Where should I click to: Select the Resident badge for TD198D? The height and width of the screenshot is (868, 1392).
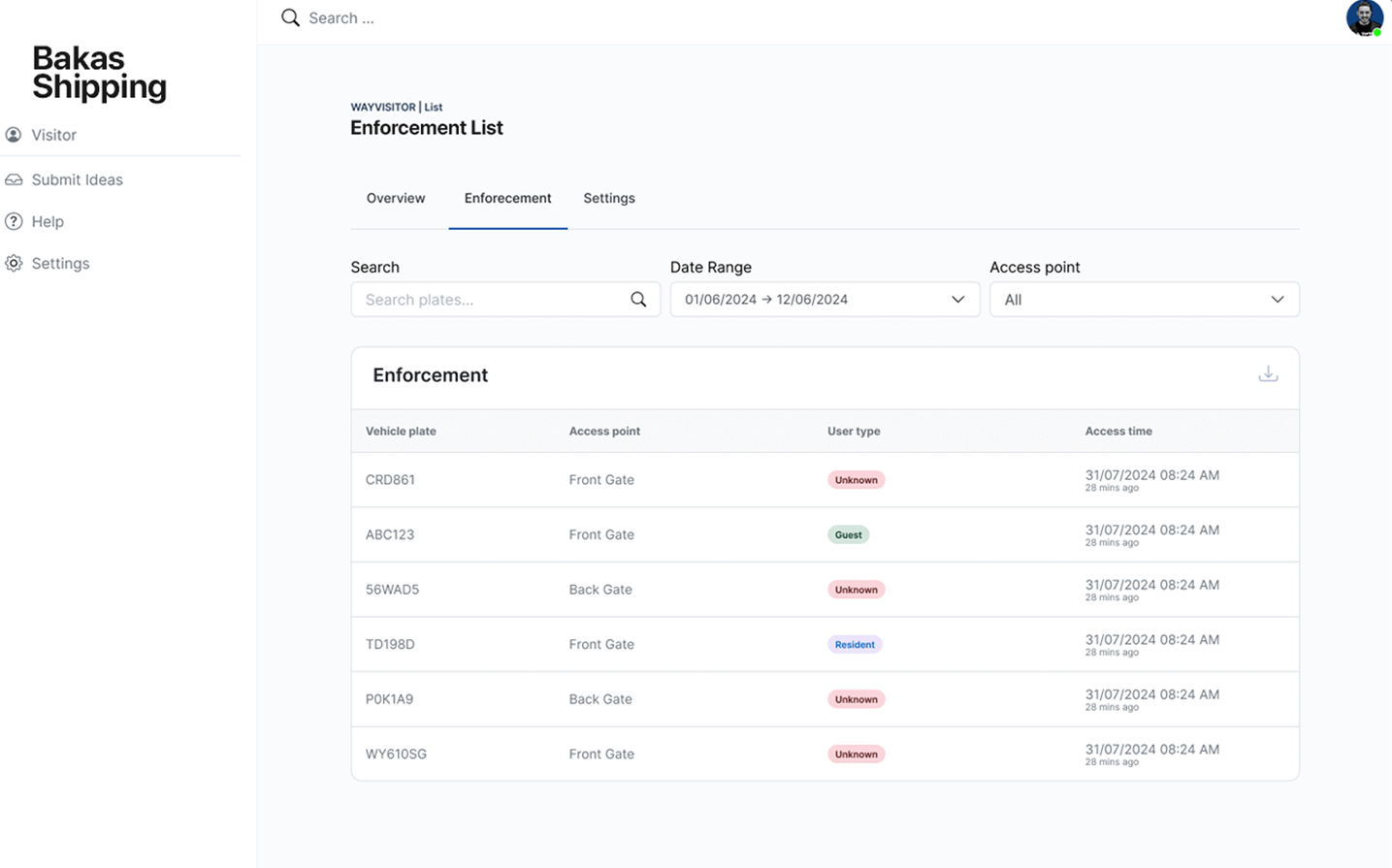[x=854, y=644]
